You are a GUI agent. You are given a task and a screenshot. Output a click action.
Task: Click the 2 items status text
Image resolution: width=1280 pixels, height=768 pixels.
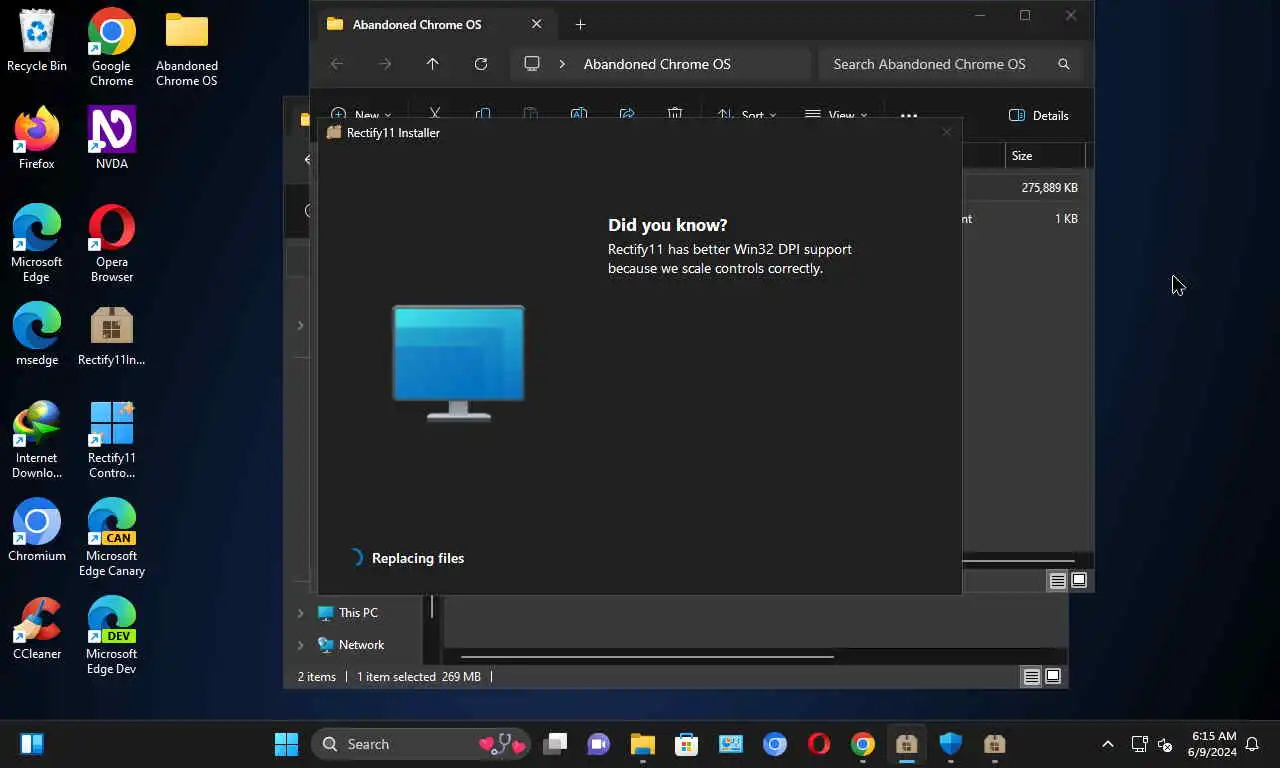coord(317,677)
